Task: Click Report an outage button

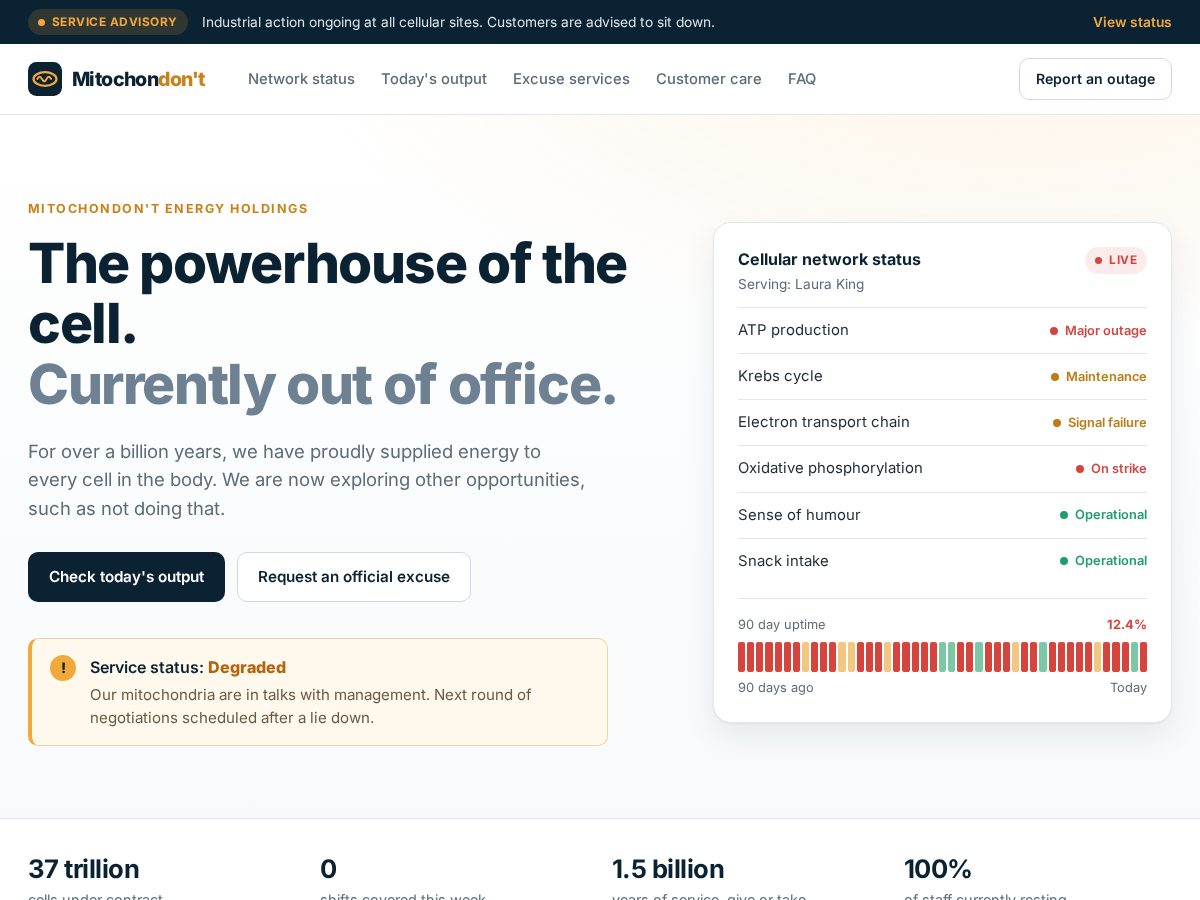Action: [x=1095, y=79]
